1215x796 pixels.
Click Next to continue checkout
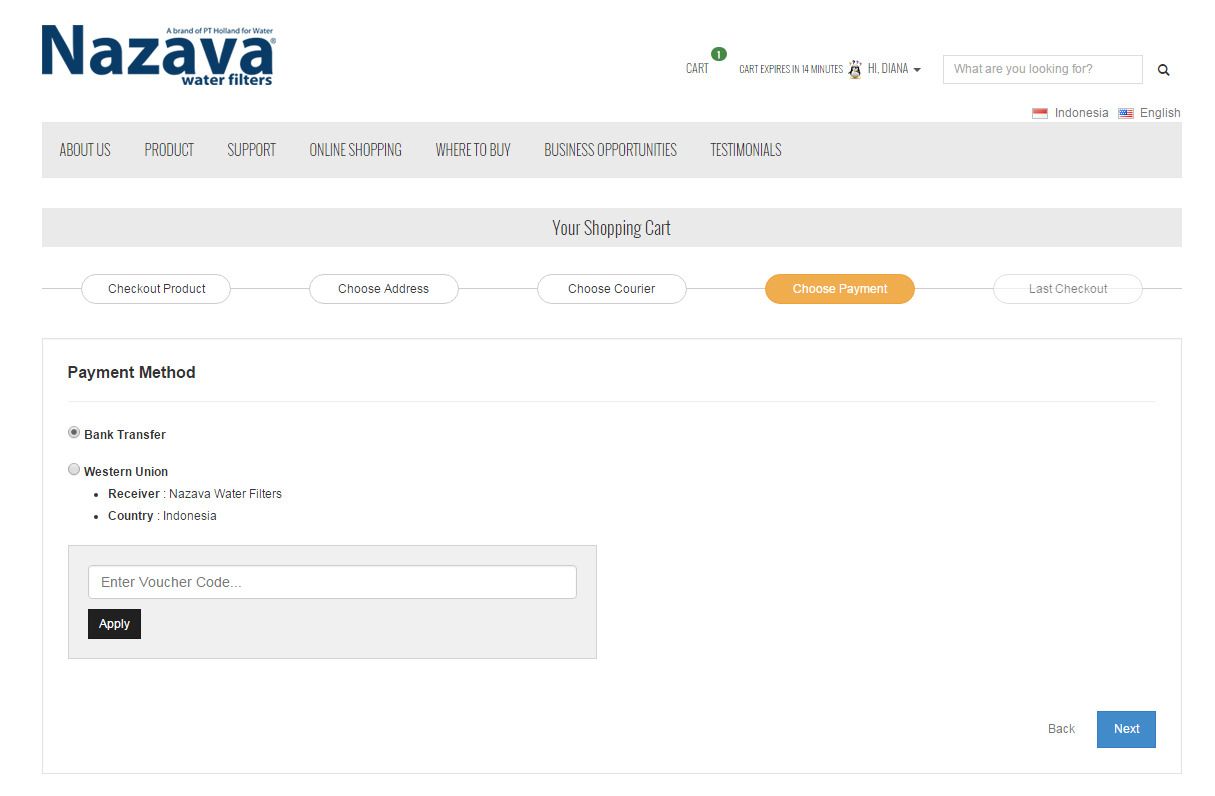click(x=1126, y=729)
